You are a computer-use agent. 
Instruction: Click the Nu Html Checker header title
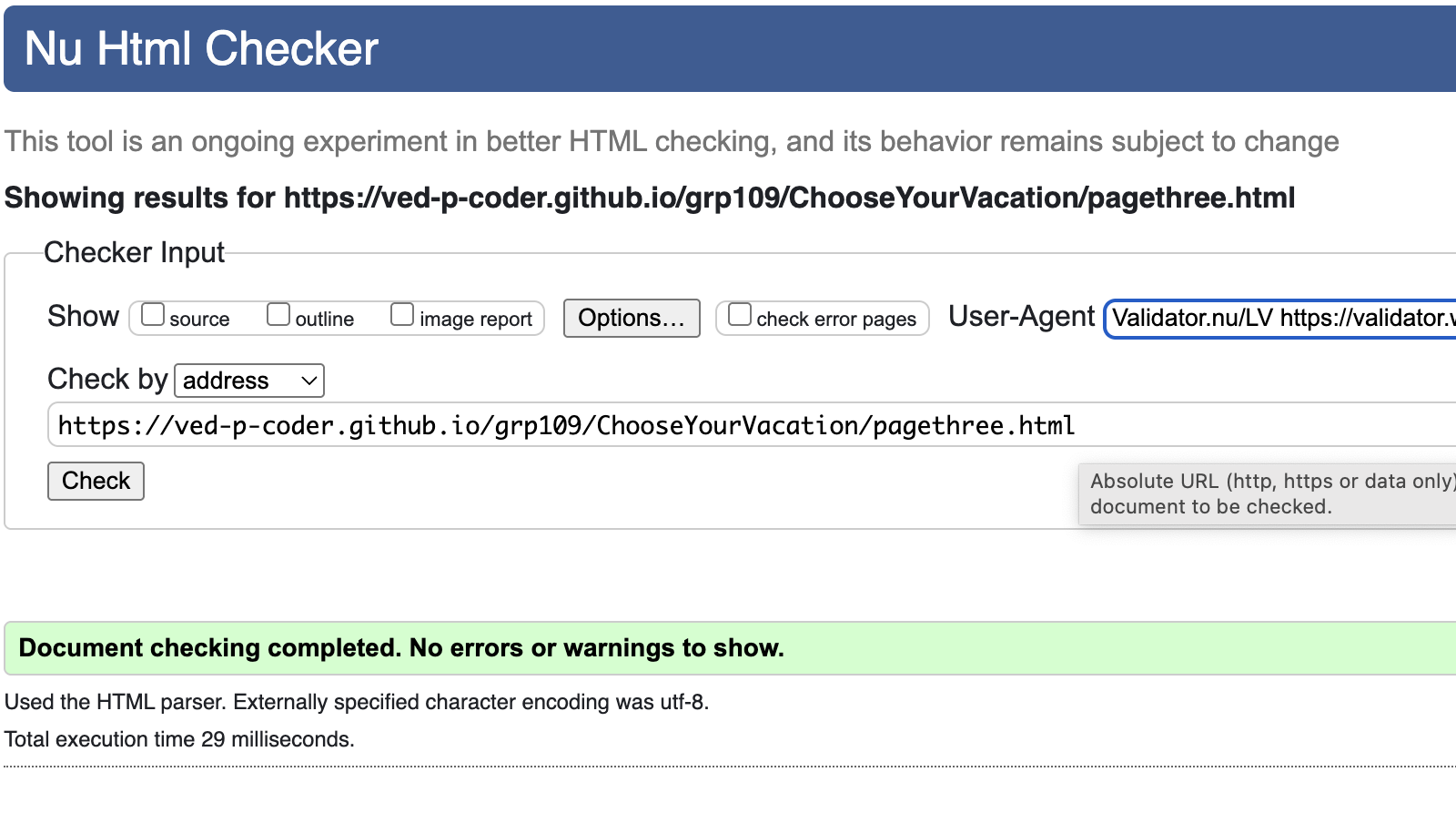point(201,49)
